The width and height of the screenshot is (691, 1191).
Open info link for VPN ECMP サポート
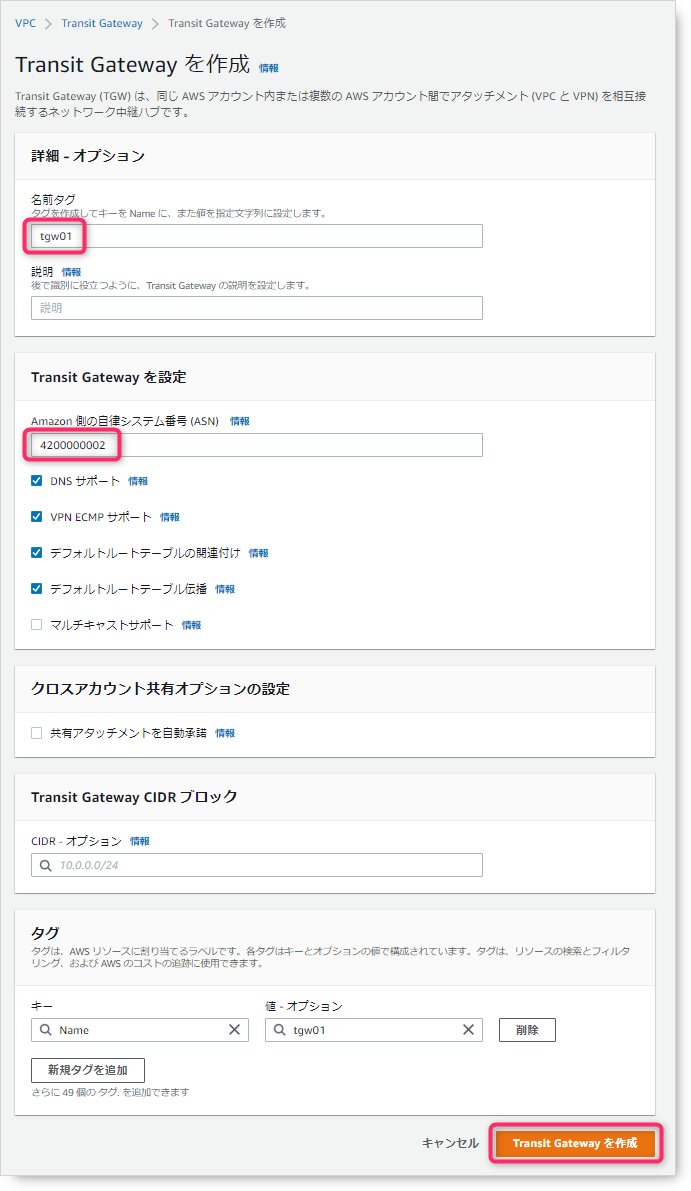pos(170,517)
